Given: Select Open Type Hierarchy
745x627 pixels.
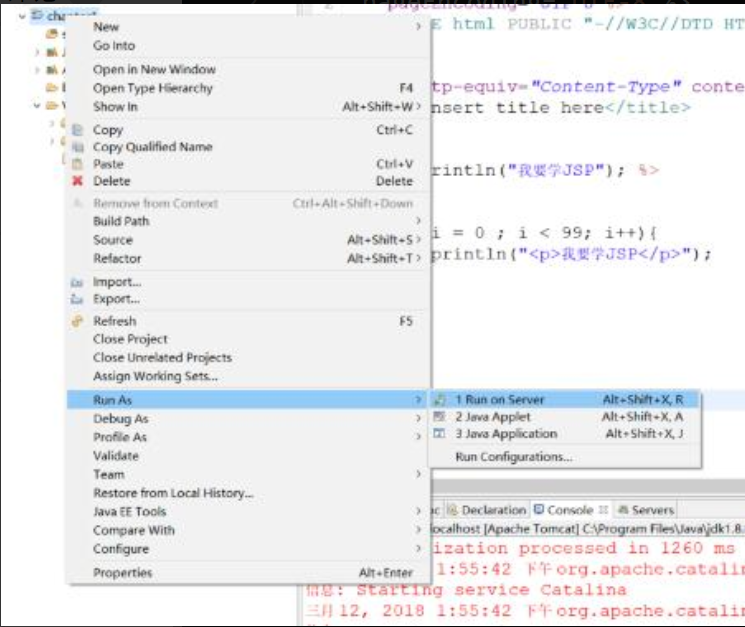Looking at the screenshot, I should click(x=248, y=88).
